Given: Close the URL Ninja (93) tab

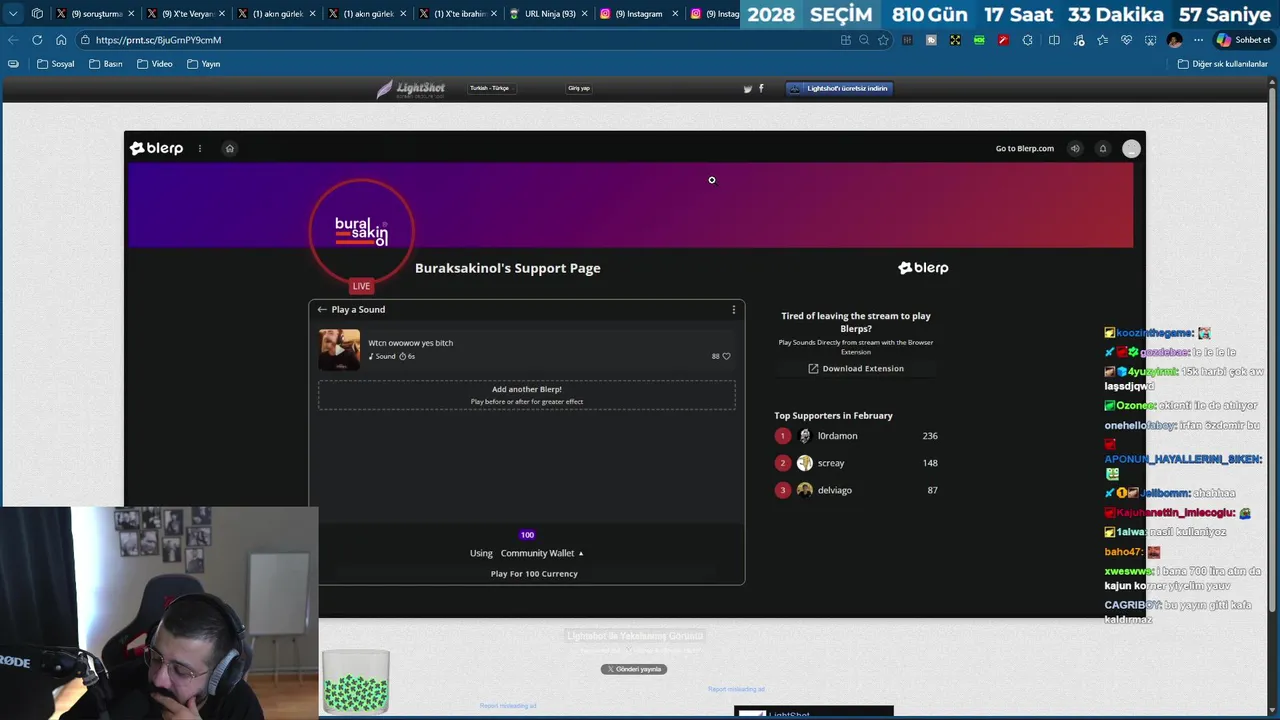Looking at the screenshot, I should coord(584,14).
